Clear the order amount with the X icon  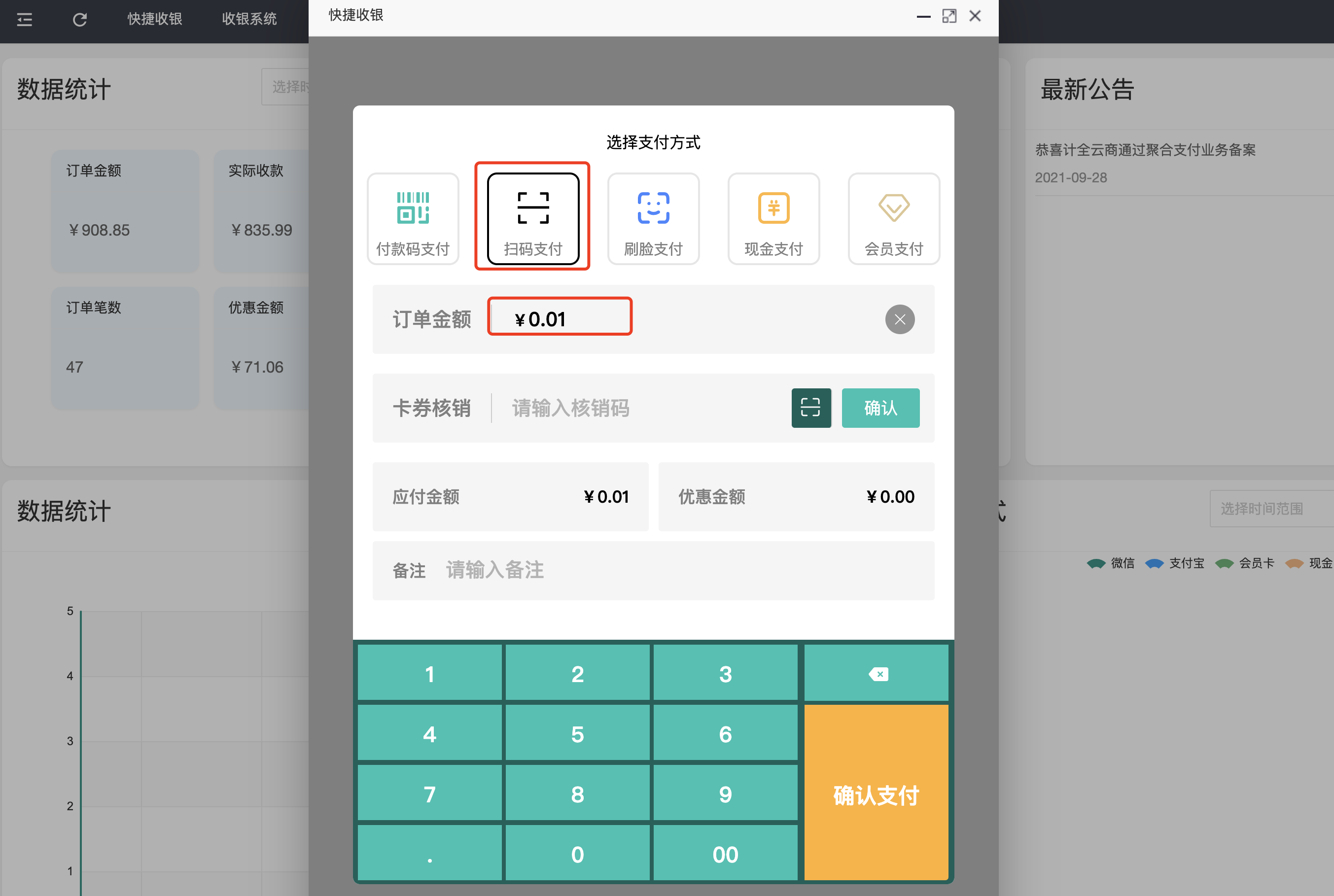[900, 319]
